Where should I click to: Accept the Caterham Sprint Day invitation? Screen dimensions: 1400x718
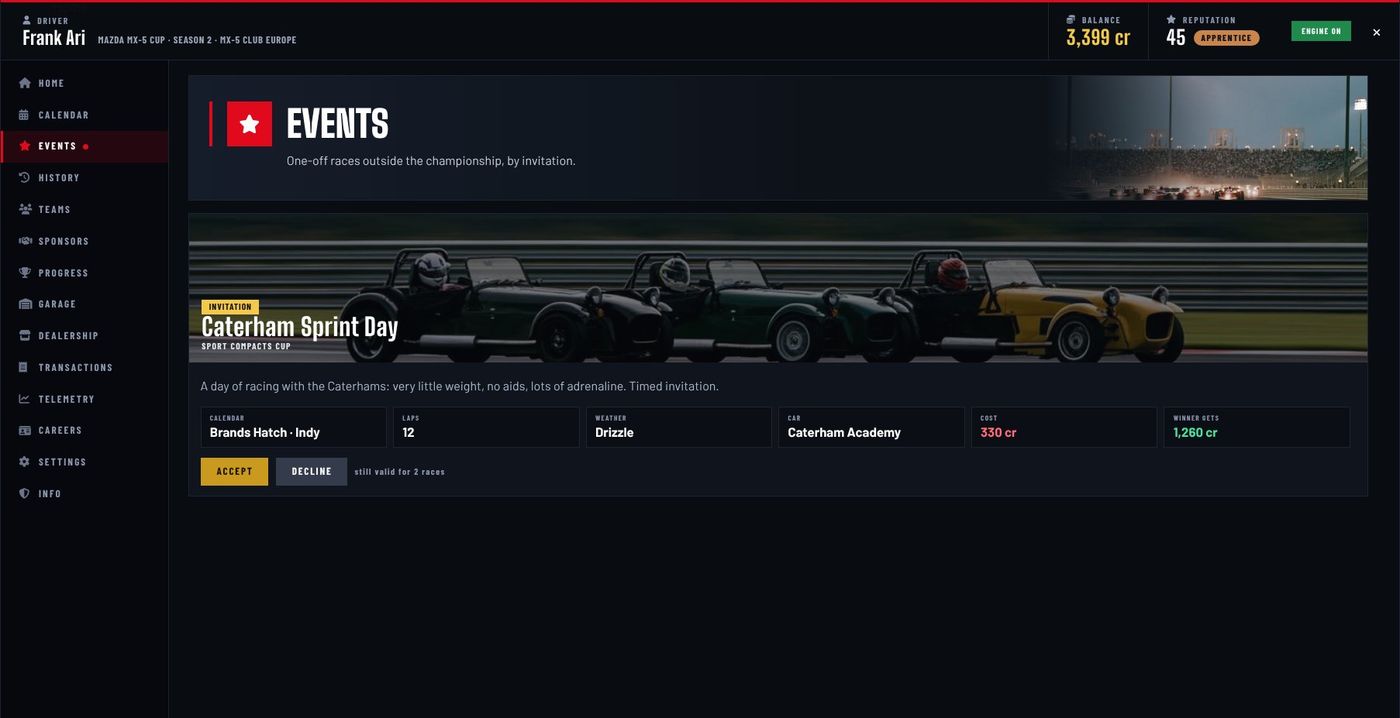click(x=234, y=472)
